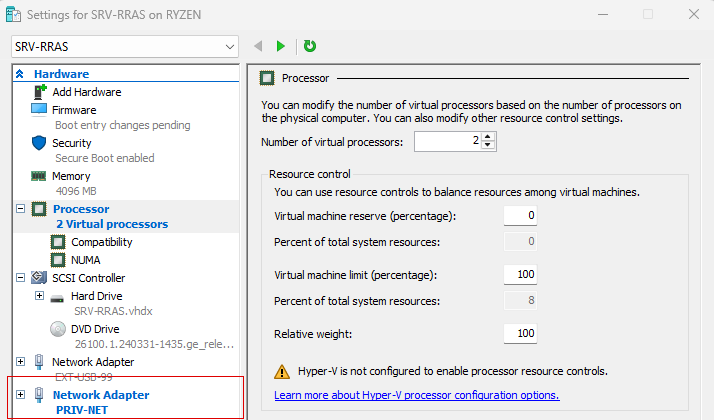Collapse the SCSI Controller node
The width and height of the screenshot is (714, 420).
pyautogui.click(x=21, y=278)
